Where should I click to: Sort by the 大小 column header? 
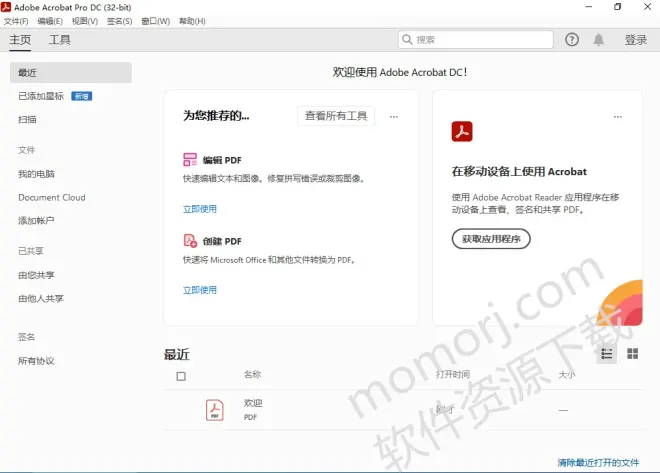click(567, 374)
